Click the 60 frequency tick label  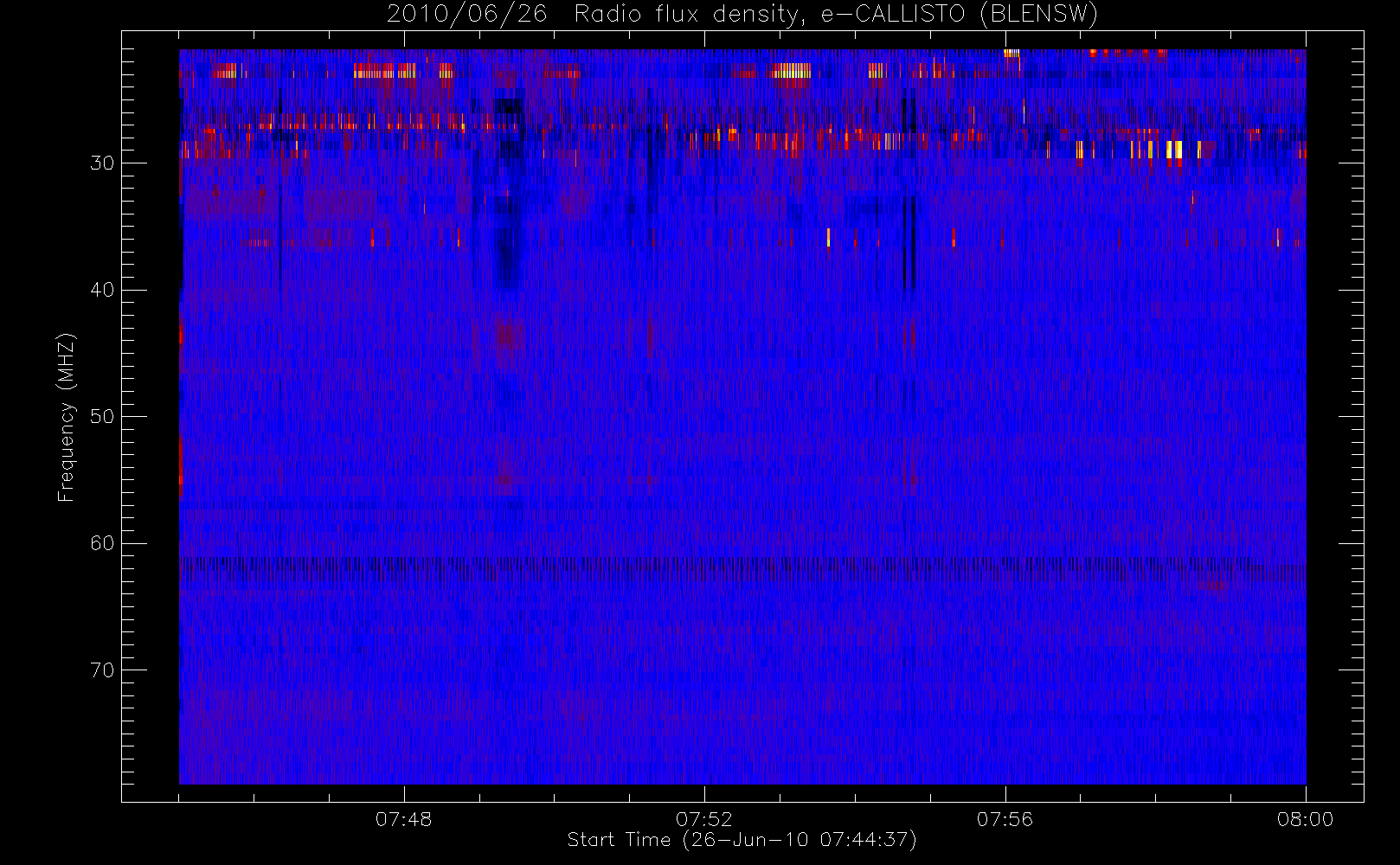coord(102,543)
